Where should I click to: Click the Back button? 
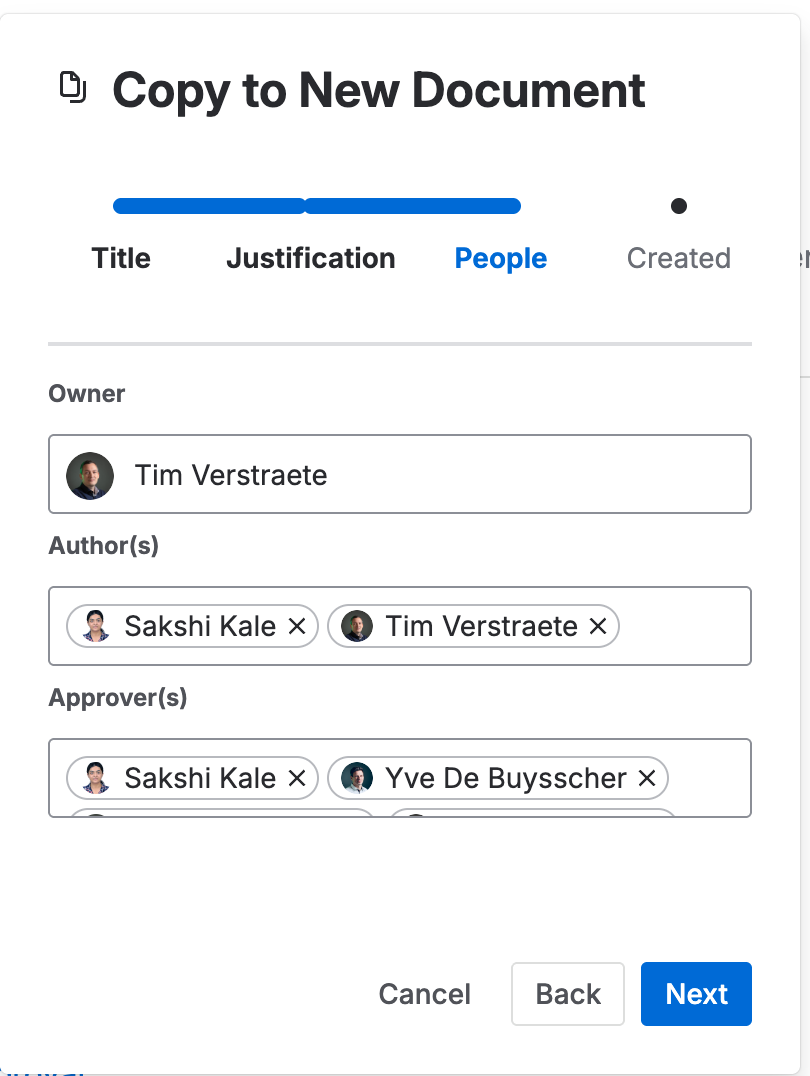568,994
